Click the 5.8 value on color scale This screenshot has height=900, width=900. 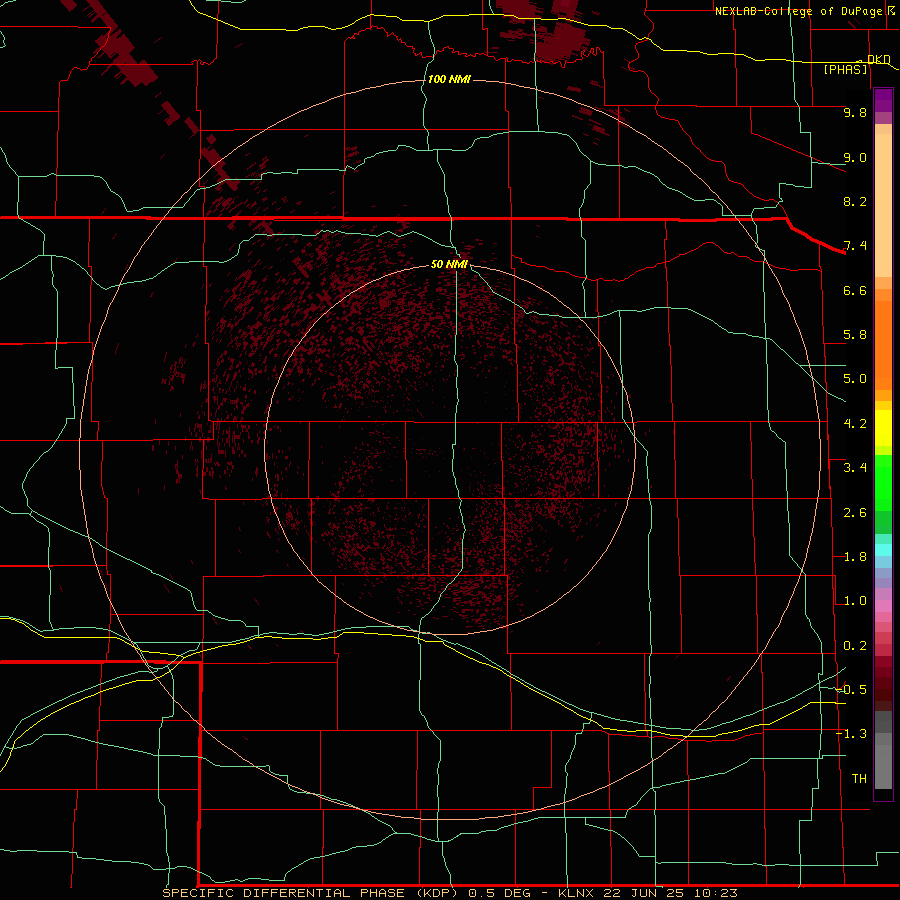point(855,335)
